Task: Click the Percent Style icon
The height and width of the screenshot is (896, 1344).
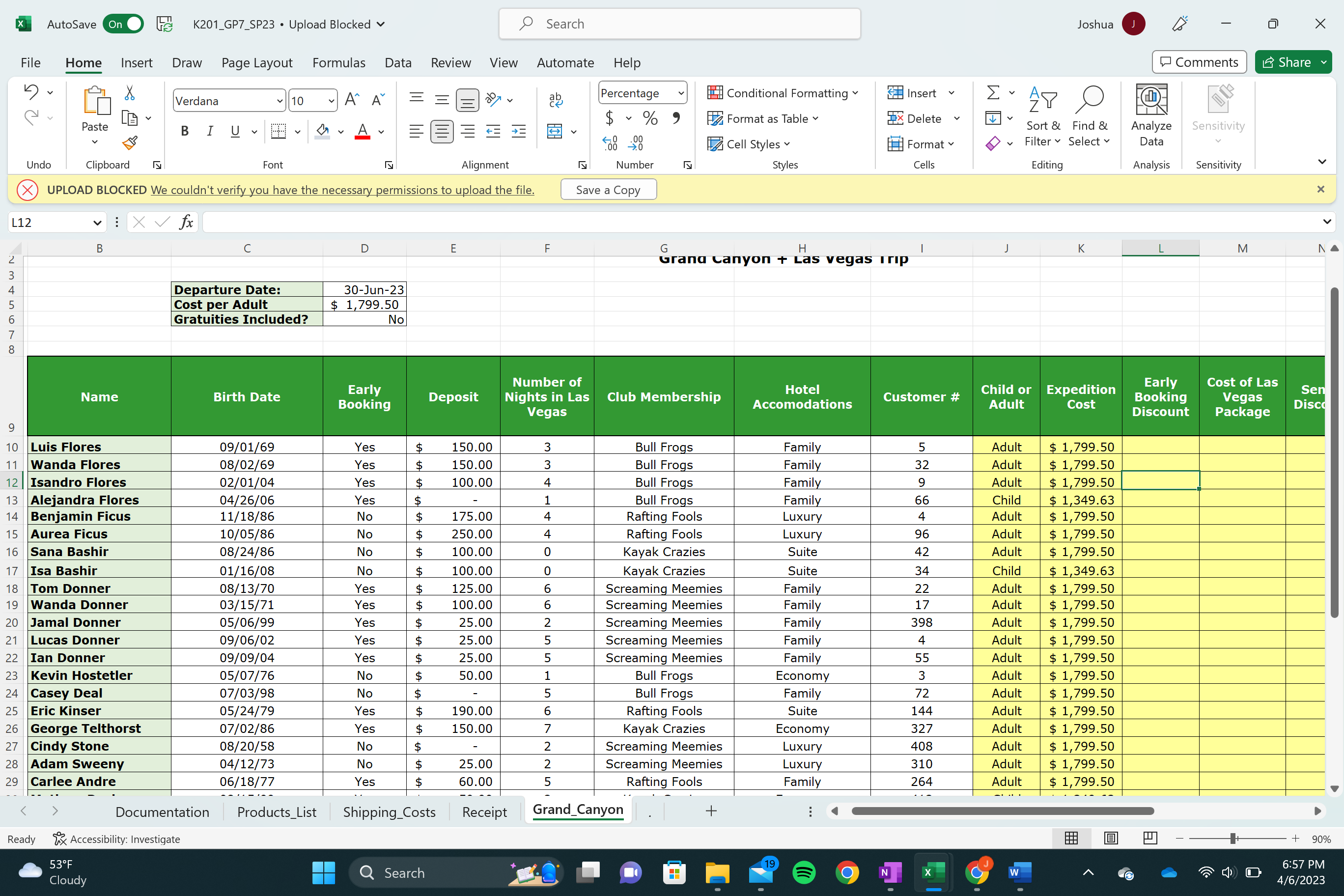Action: (650, 118)
